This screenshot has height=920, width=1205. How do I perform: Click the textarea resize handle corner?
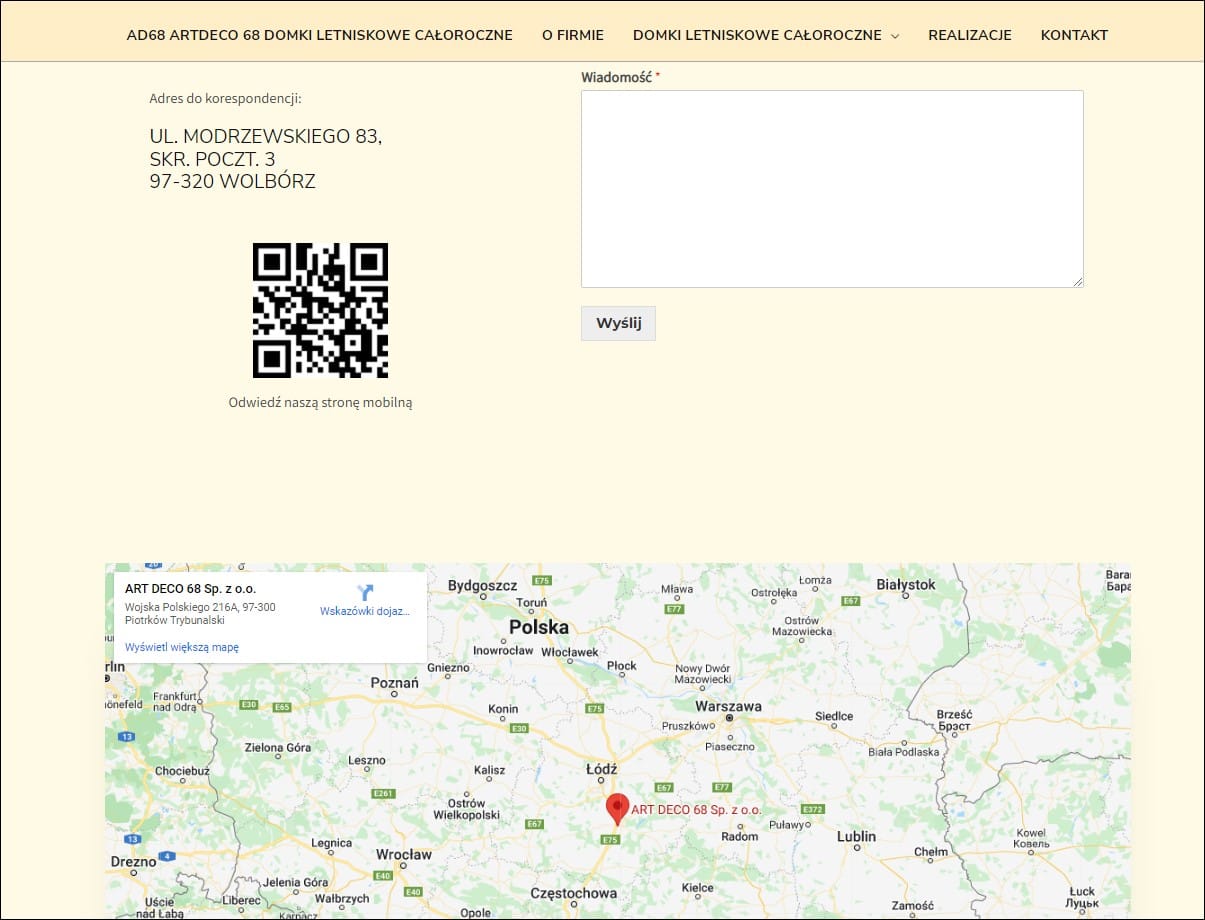tap(1078, 282)
